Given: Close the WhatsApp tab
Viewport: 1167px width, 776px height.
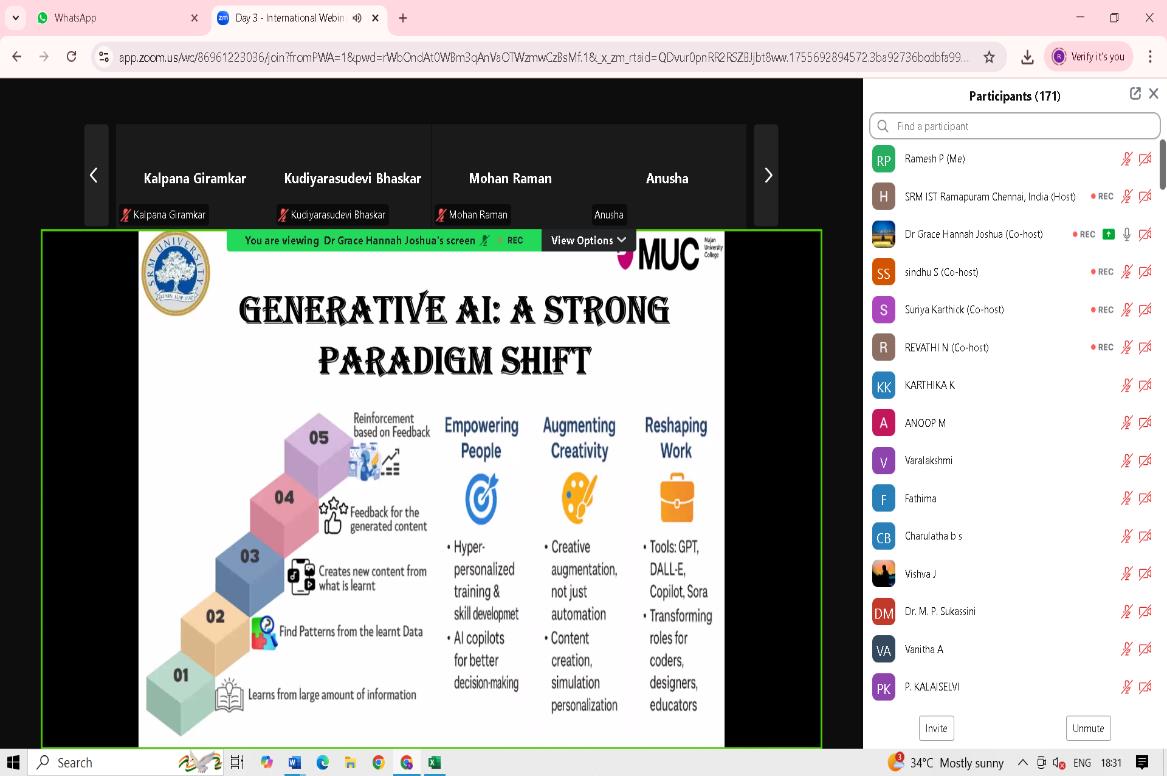Looking at the screenshot, I should [194, 18].
